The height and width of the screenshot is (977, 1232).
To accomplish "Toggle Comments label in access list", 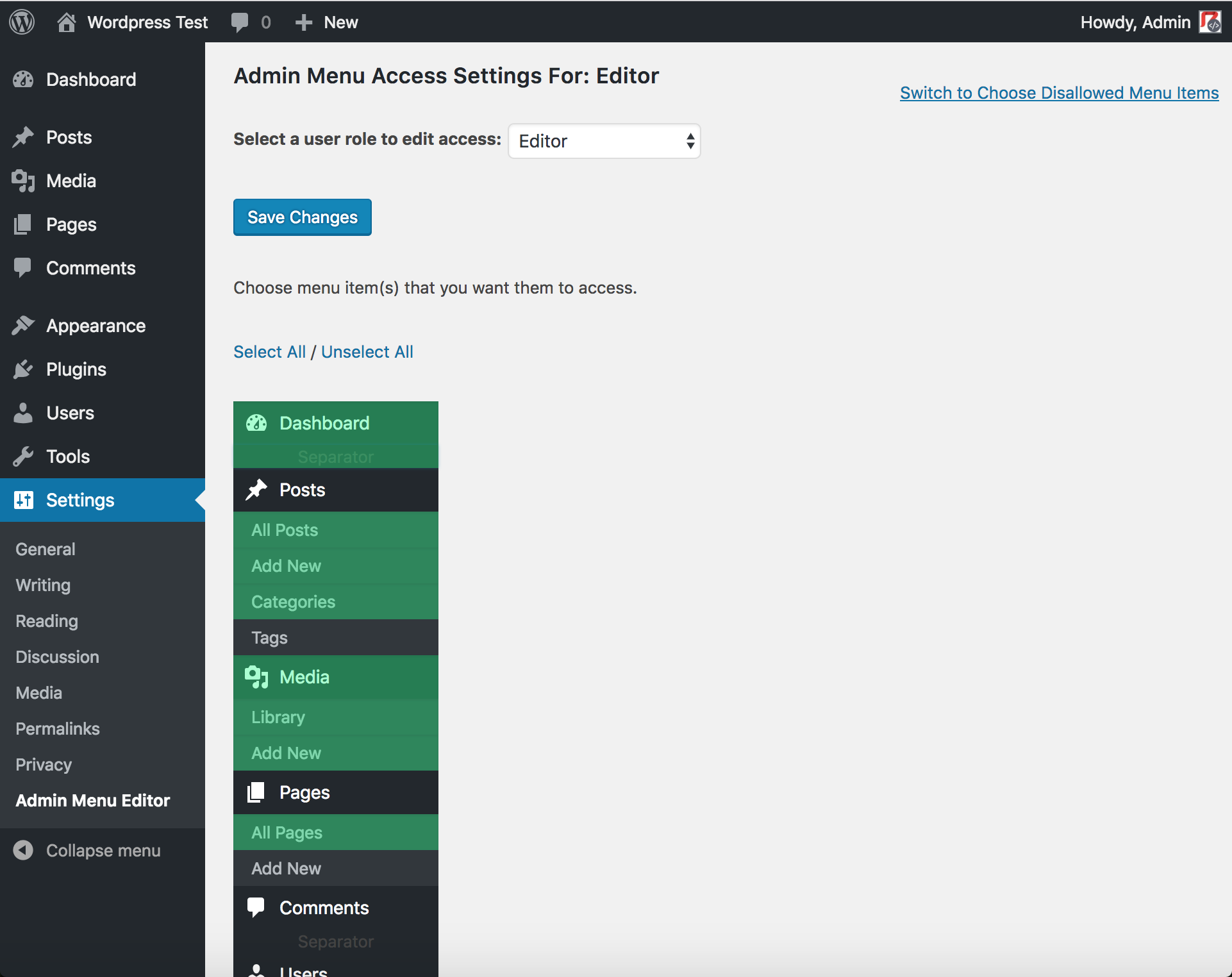I will [324, 908].
